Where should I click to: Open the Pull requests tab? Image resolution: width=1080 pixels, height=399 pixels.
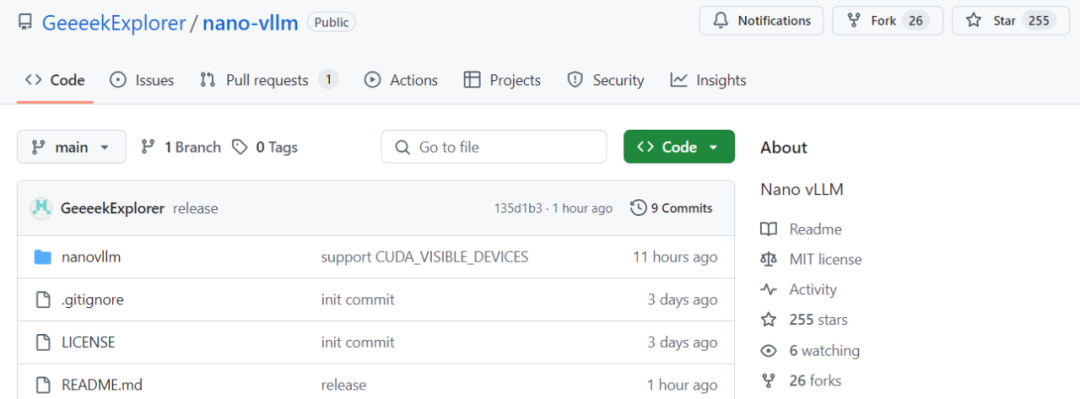(269, 80)
